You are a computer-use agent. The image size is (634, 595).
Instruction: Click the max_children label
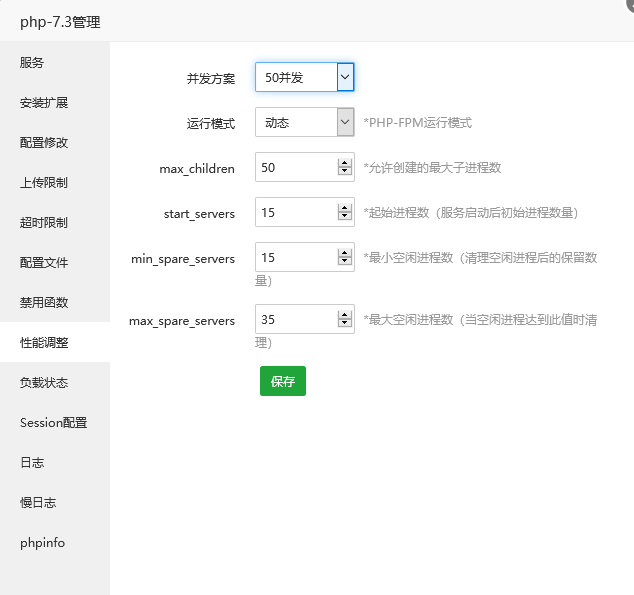tap(197, 169)
